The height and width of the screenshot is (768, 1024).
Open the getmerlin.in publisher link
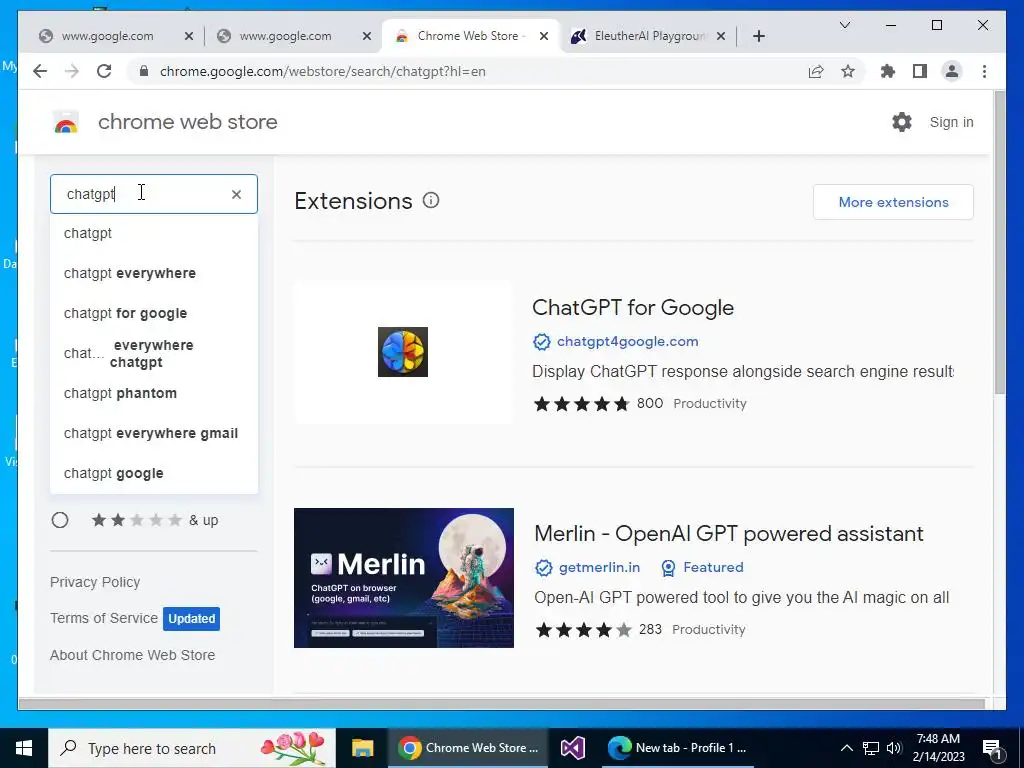tap(599, 568)
